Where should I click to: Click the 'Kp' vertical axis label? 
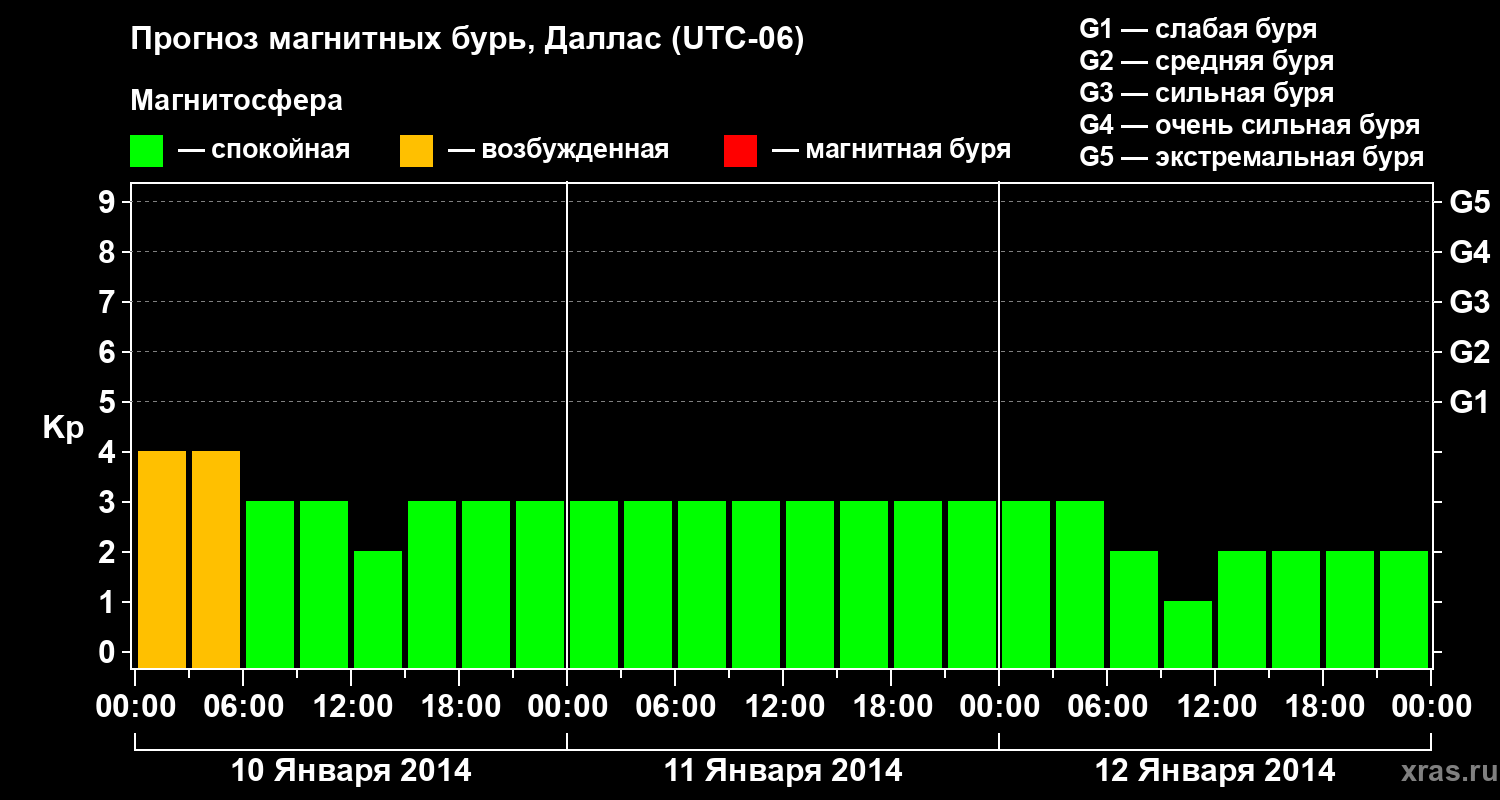coord(63,428)
